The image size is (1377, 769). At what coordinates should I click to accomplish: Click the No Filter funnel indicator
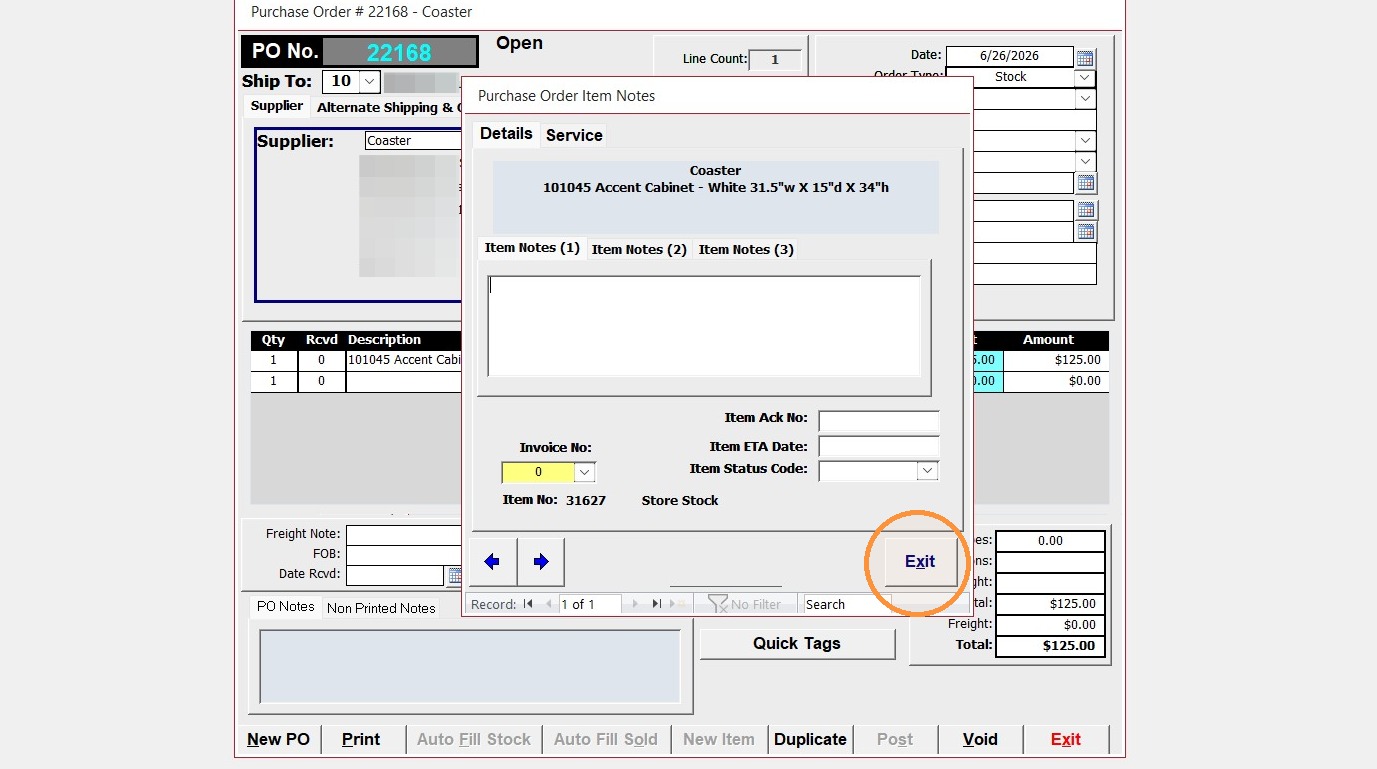click(x=745, y=604)
